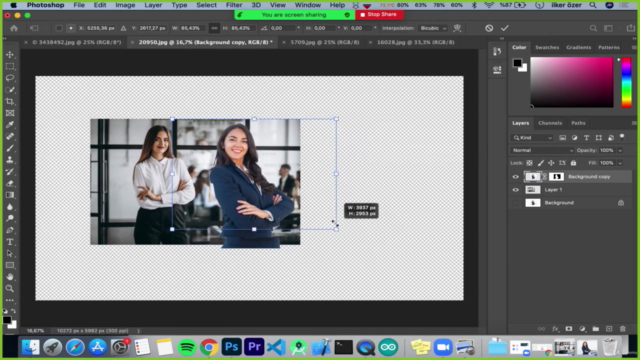Select the History Brush tool
This screenshot has width=640, height=360.
pos(10,172)
